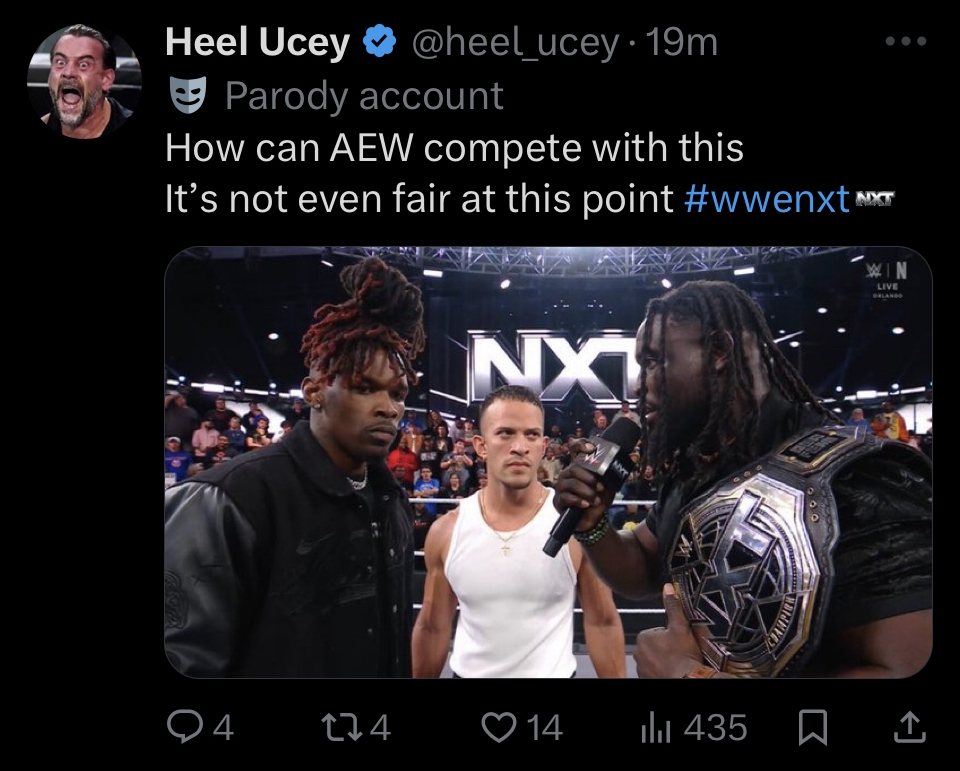The width and height of the screenshot is (960, 771).
Task: Open Heel Ucey's profile picture avatar
Action: 84,80
